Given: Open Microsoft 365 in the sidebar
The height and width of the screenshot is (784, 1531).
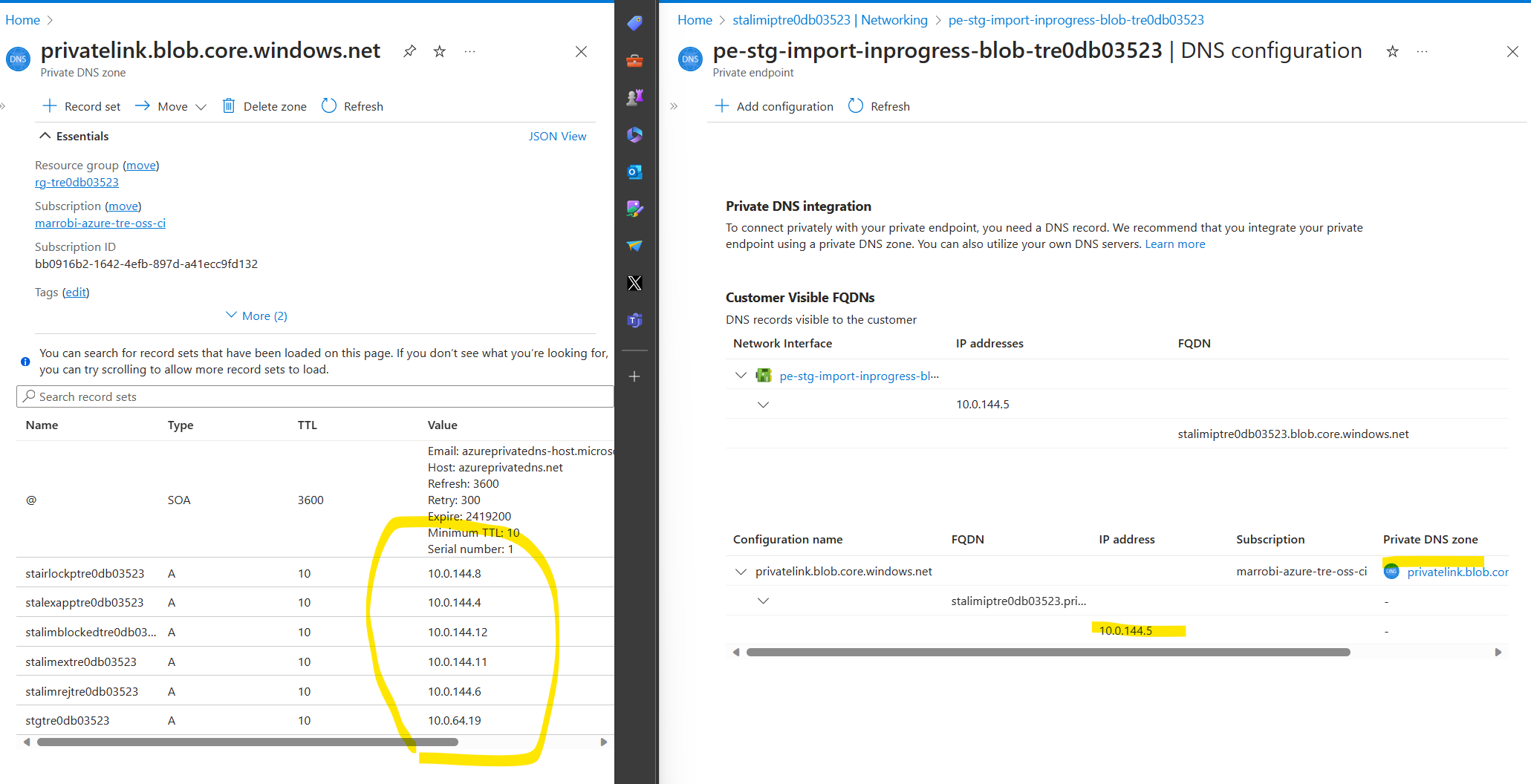Looking at the screenshot, I should pos(634,134).
